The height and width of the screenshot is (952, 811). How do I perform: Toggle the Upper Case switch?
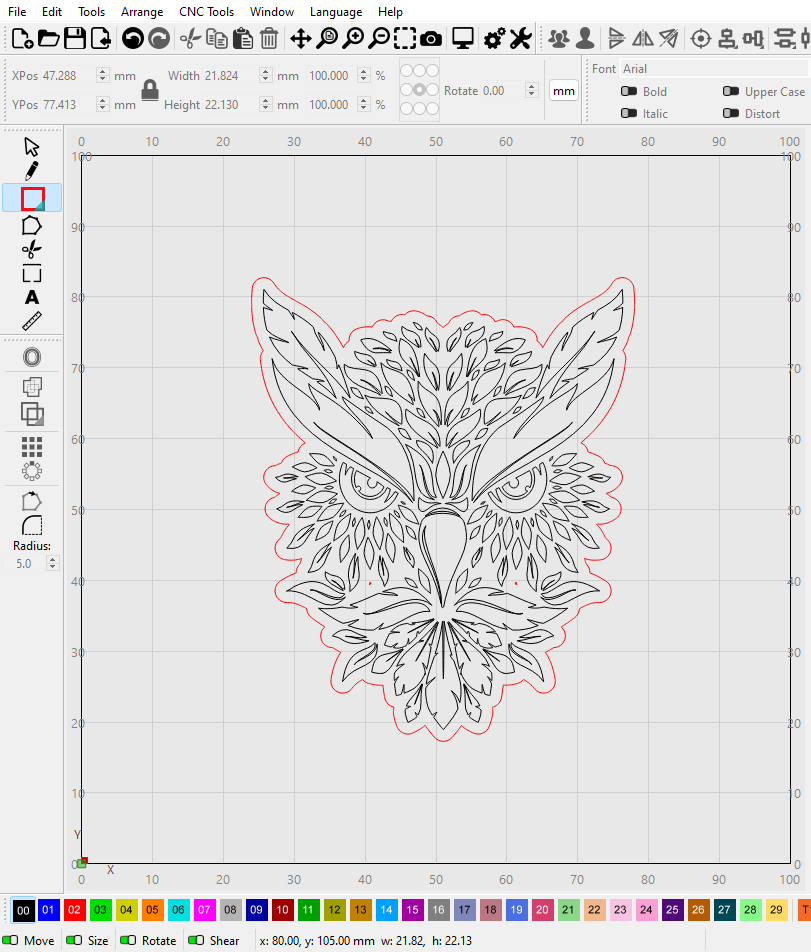point(731,92)
